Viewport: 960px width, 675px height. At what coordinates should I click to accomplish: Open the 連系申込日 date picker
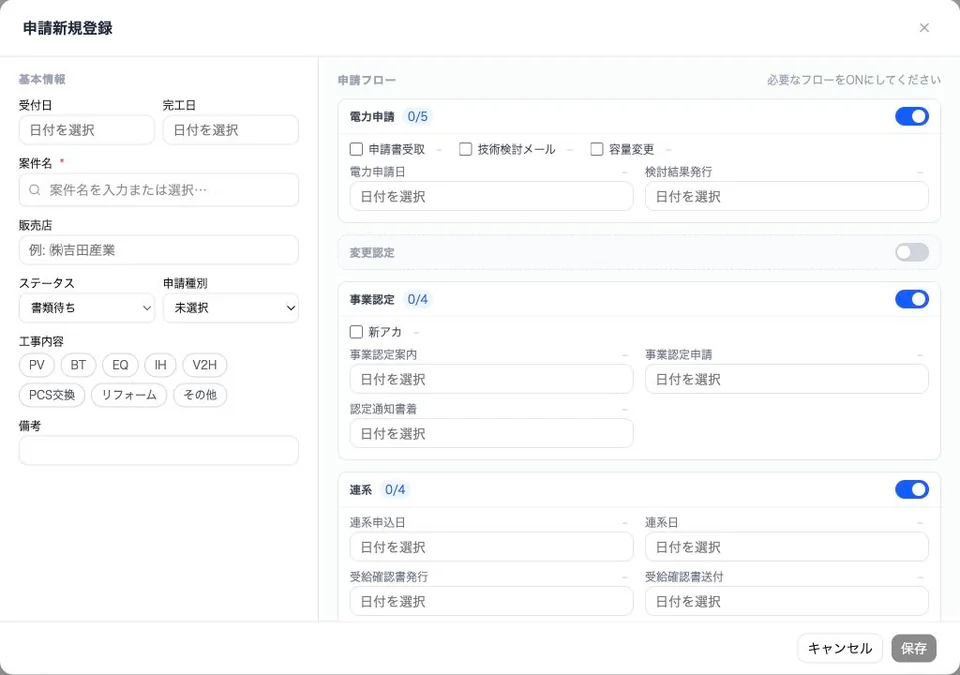pyautogui.click(x=491, y=547)
